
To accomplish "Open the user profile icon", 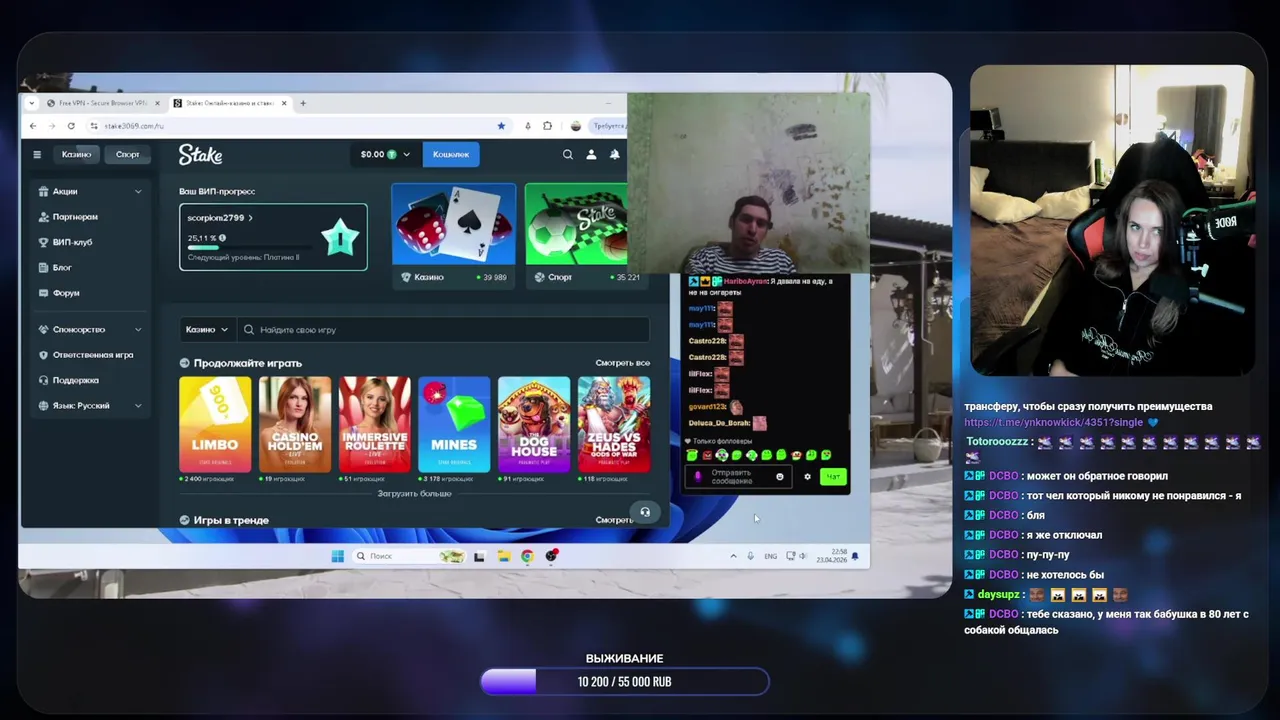I will (591, 154).
